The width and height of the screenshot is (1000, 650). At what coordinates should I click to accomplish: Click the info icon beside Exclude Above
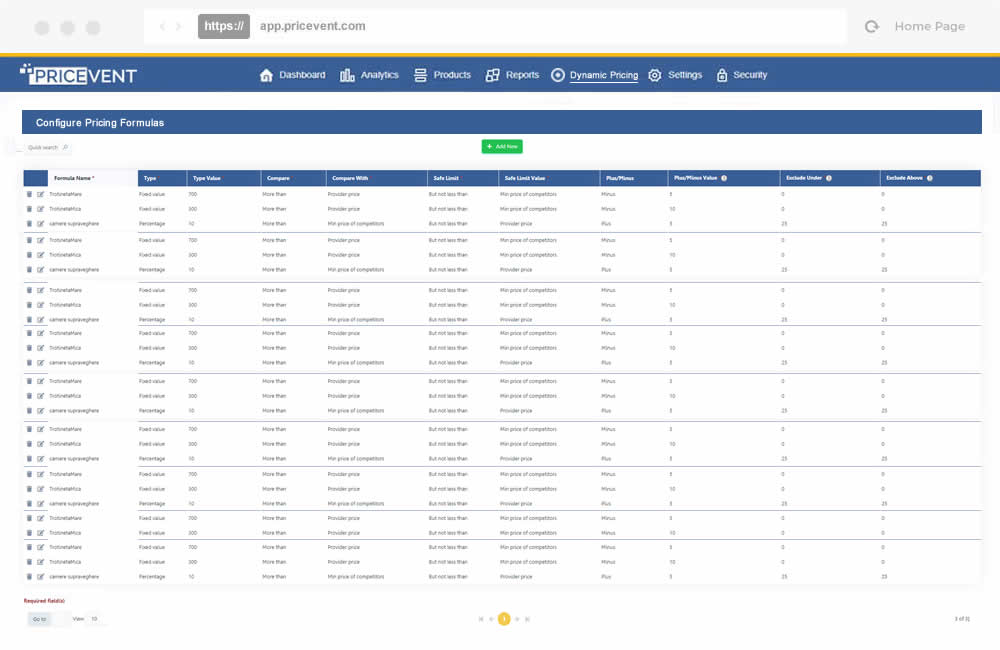[929, 178]
